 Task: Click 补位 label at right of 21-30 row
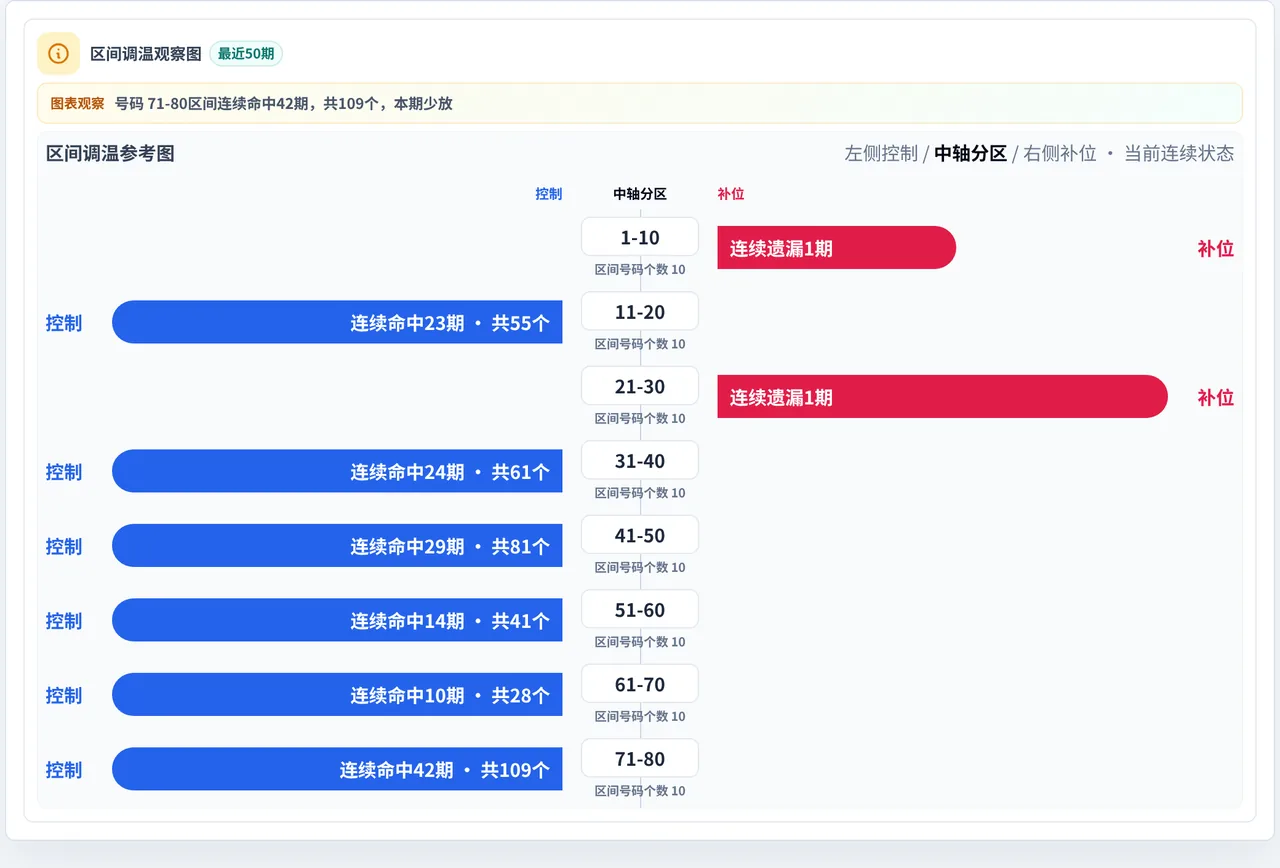pos(1216,398)
